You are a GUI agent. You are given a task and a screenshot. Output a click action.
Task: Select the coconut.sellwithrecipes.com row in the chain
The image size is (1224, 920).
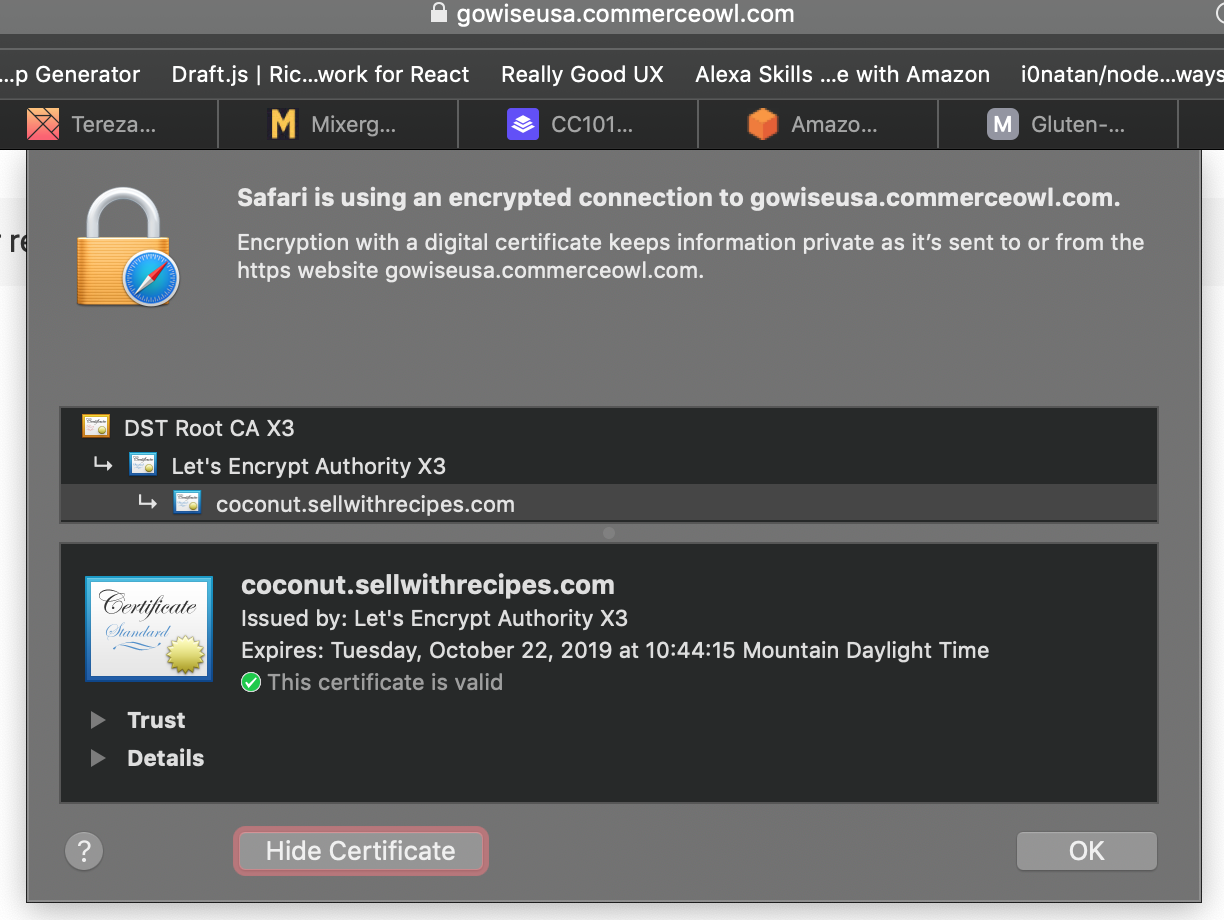pos(365,504)
